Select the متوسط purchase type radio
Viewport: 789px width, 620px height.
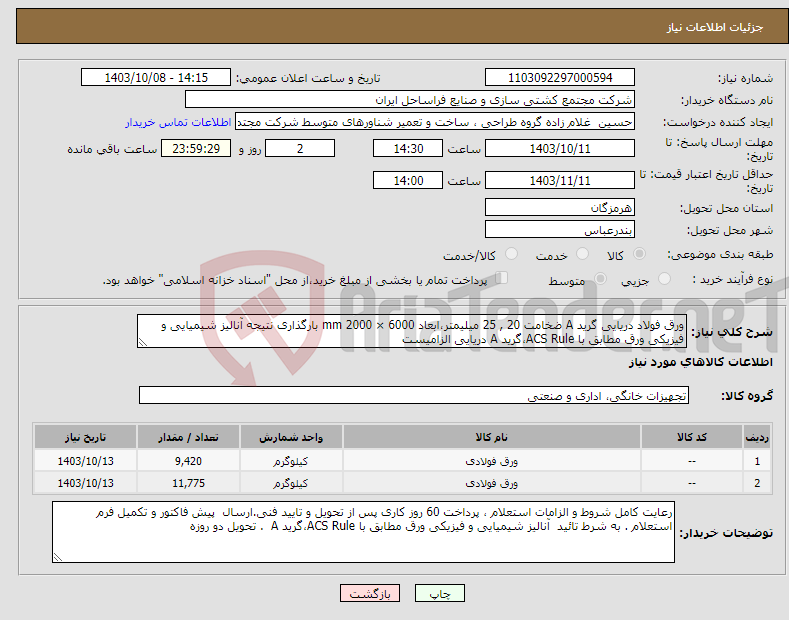pyautogui.click(x=600, y=278)
